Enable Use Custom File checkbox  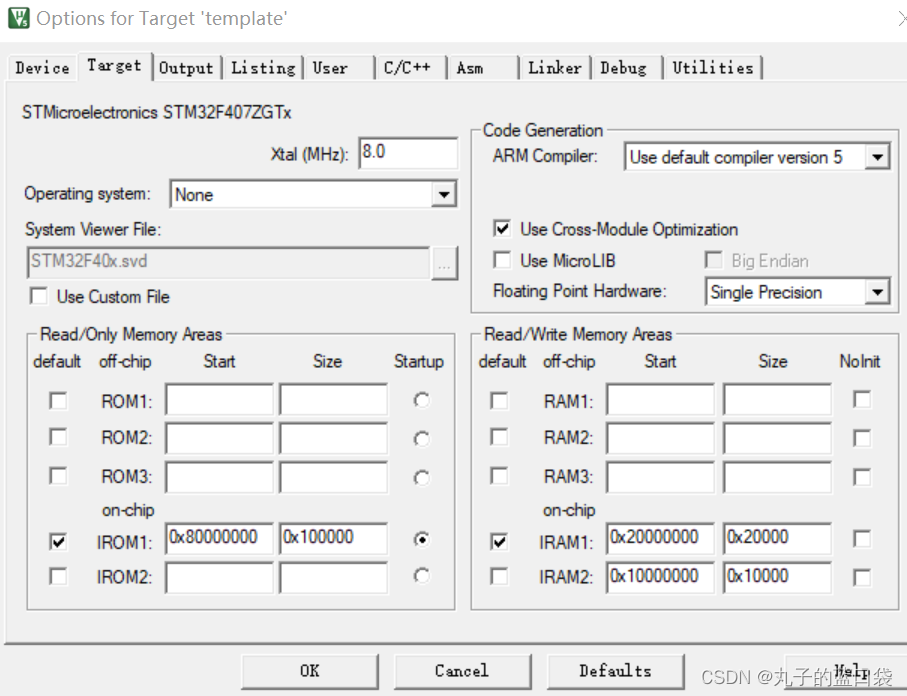(39, 296)
